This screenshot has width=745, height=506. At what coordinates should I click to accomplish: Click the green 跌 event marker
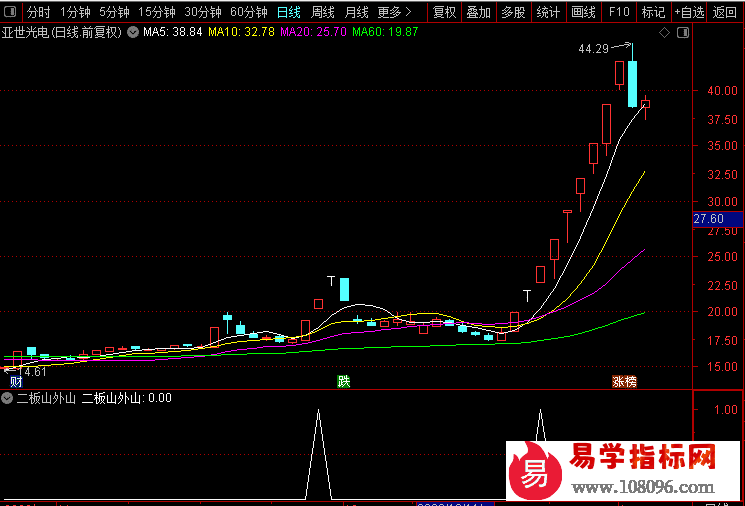pos(344,381)
